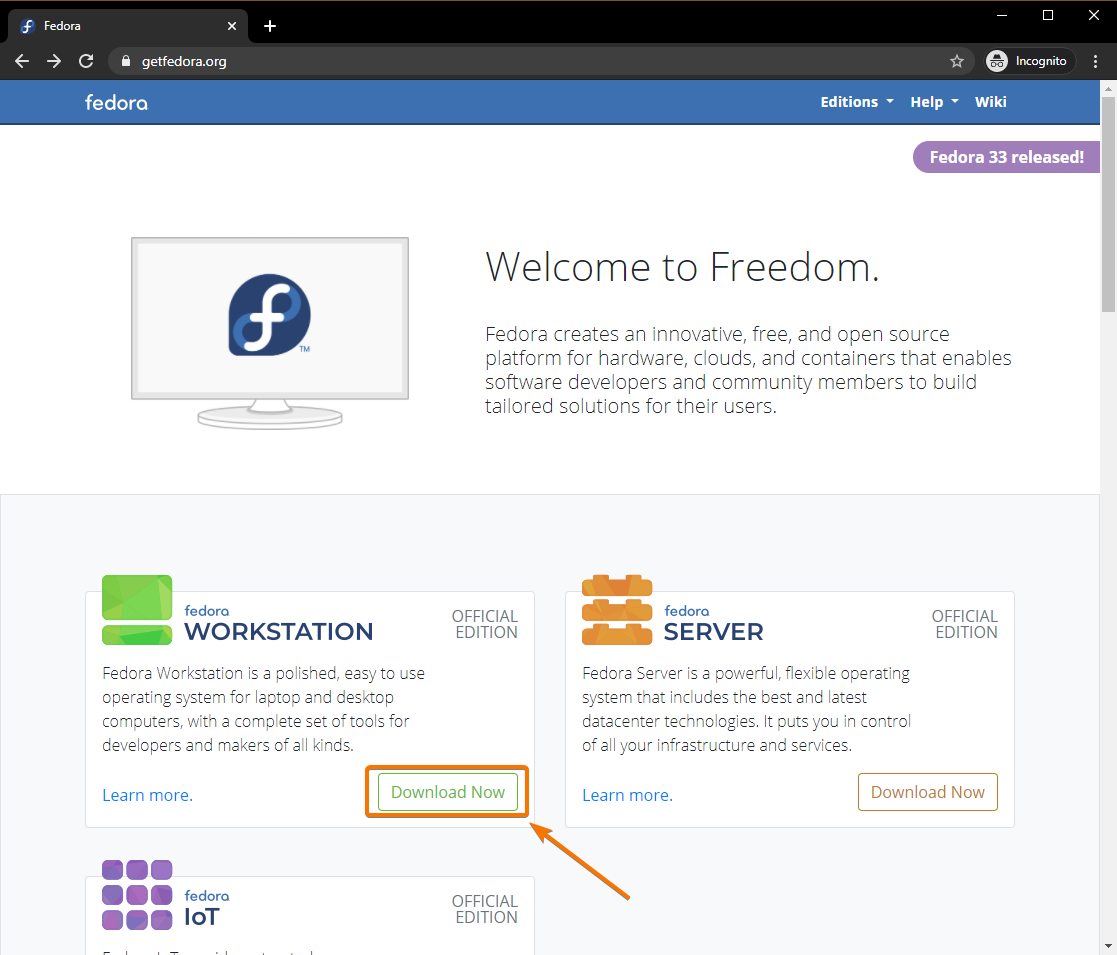1117x955 pixels.
Task: Click Download Now for Fedora Workstation
Action: [x=448, y=792]
